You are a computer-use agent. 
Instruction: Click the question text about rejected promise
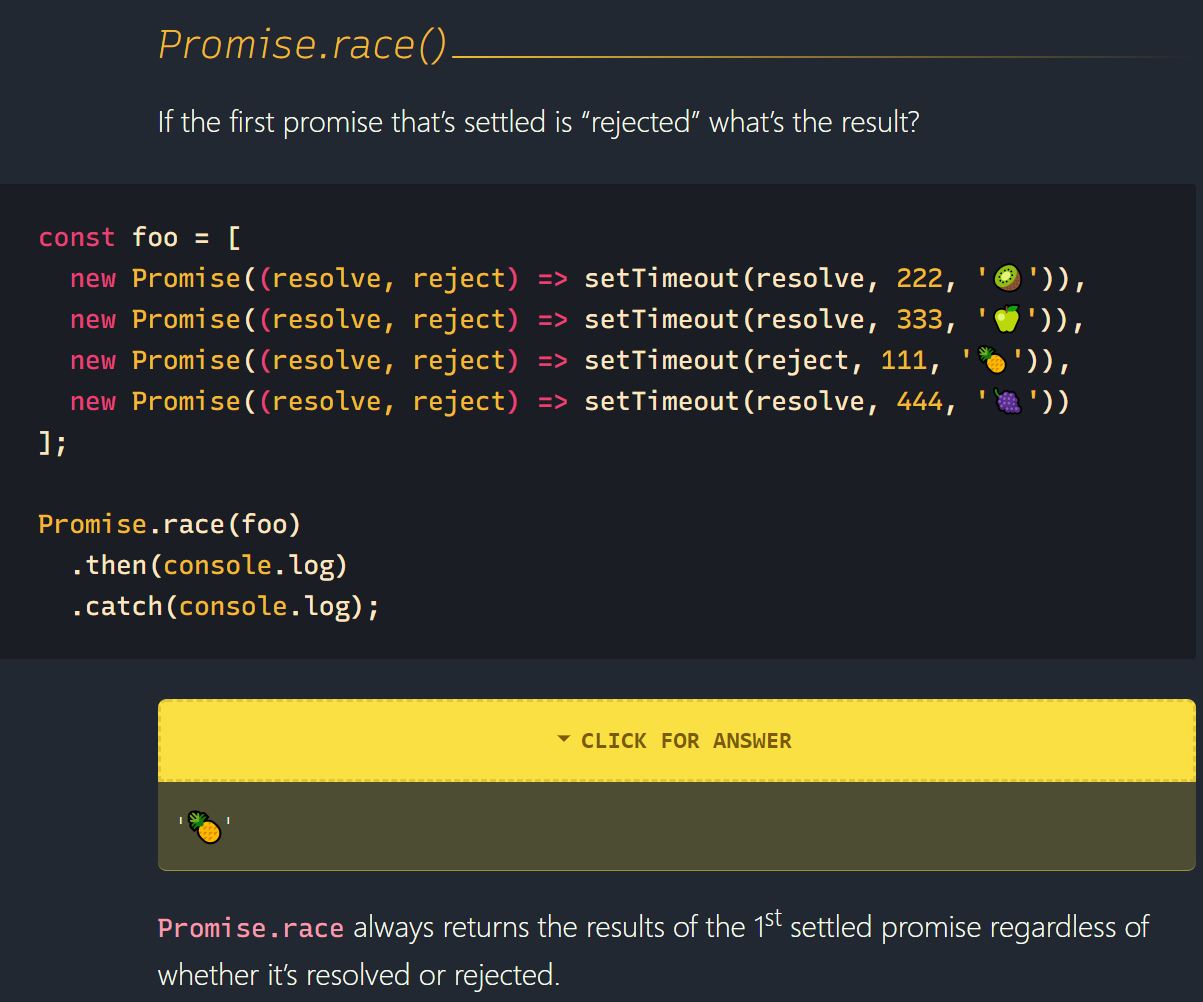click(x=538, y=123)
